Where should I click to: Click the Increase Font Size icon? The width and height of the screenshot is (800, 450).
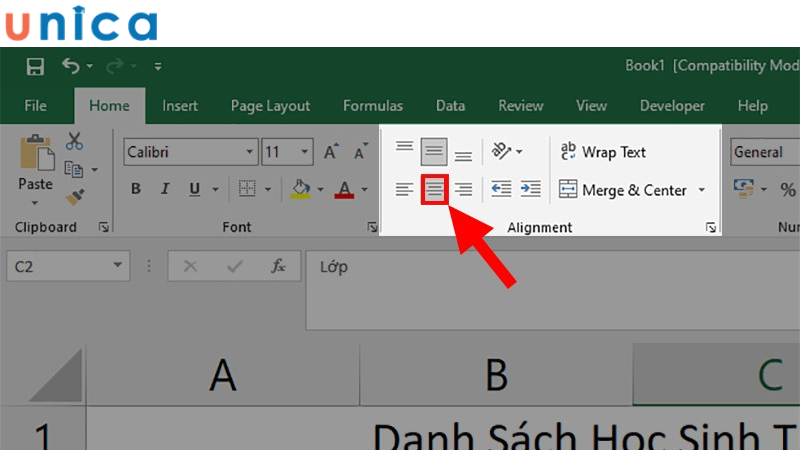tap(332, 153)
